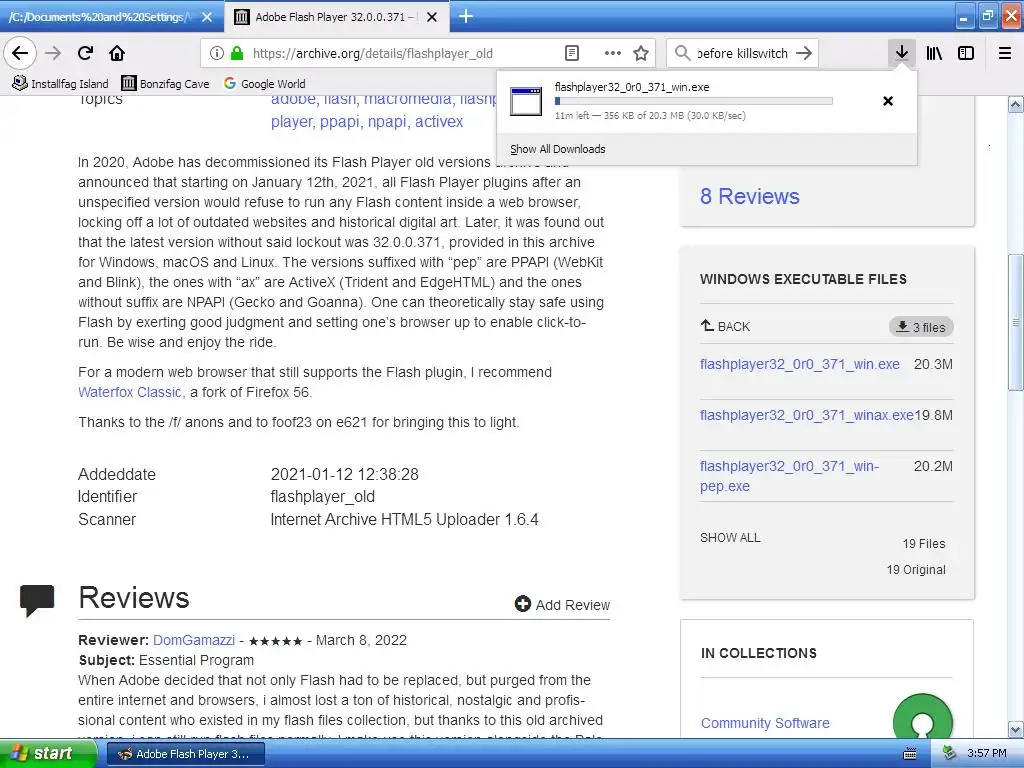Click the green Community Software thumbnail
The width and height of the screenshot is (1024, 768).
click(x=922, y=717)
